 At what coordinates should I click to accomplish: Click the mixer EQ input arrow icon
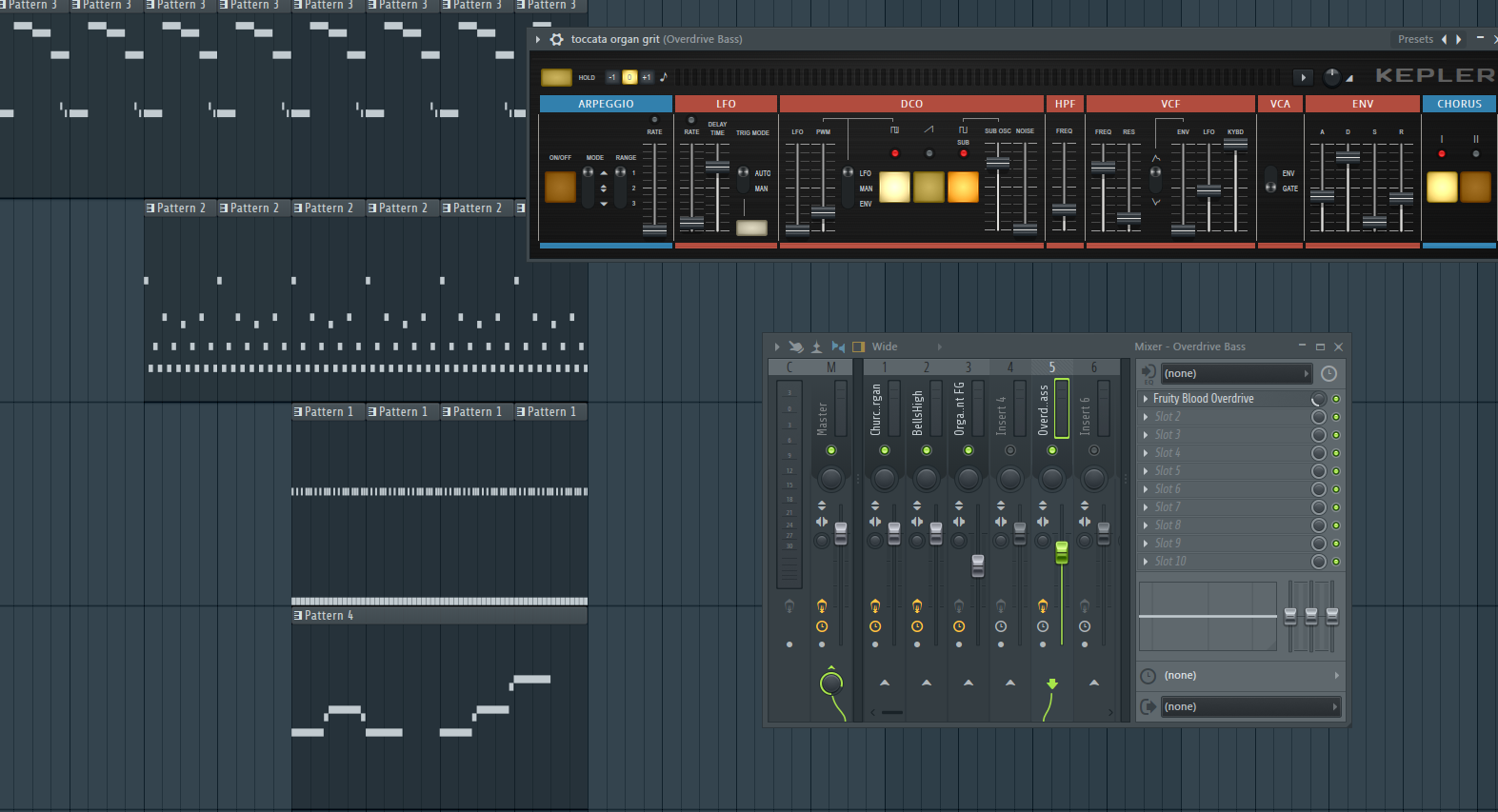1148,373
